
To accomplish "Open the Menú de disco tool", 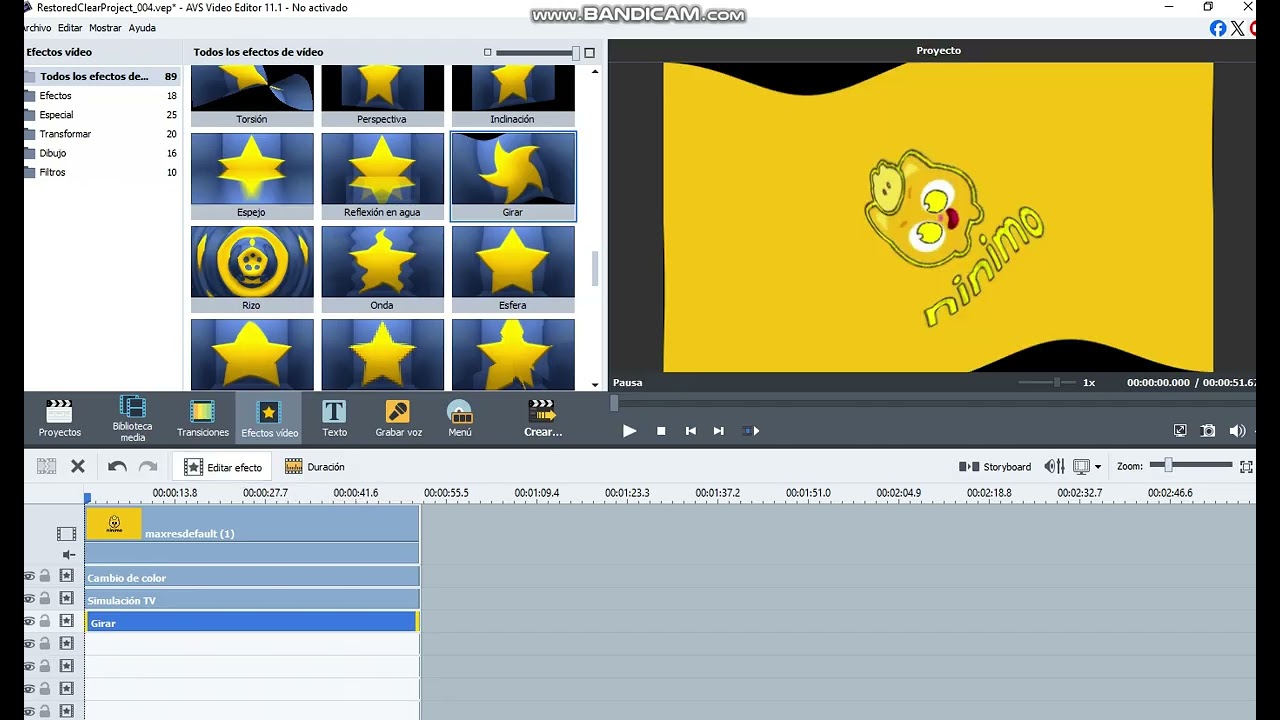I will point(460,418).
